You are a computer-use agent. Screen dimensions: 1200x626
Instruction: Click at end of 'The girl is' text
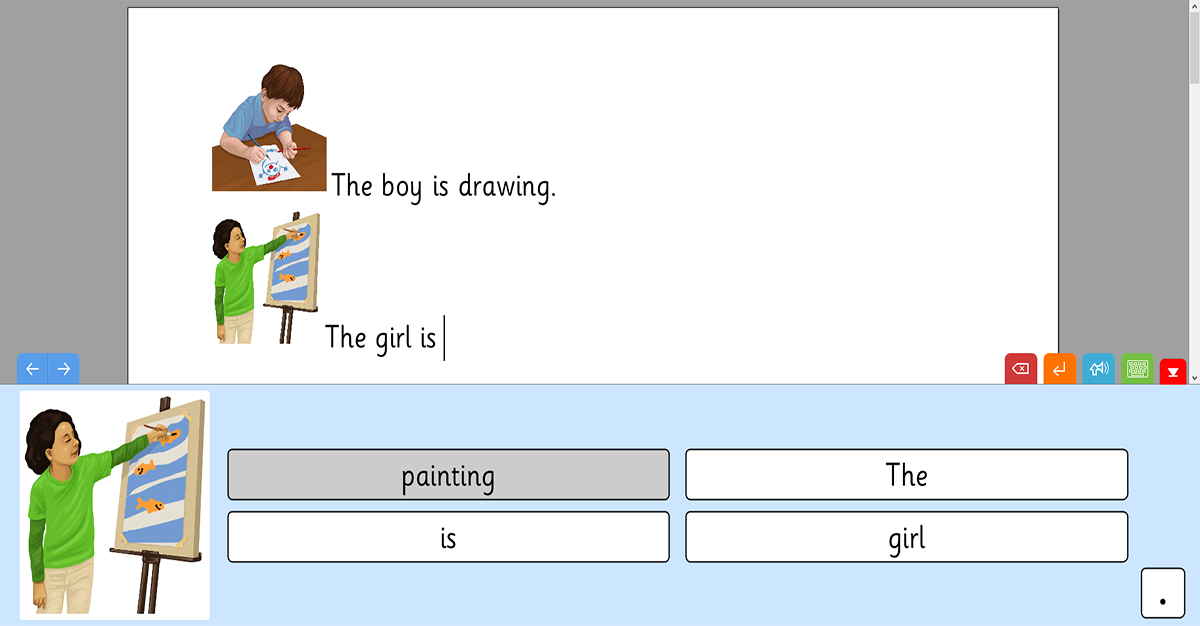pyautogui.click(x=442, y=338)
